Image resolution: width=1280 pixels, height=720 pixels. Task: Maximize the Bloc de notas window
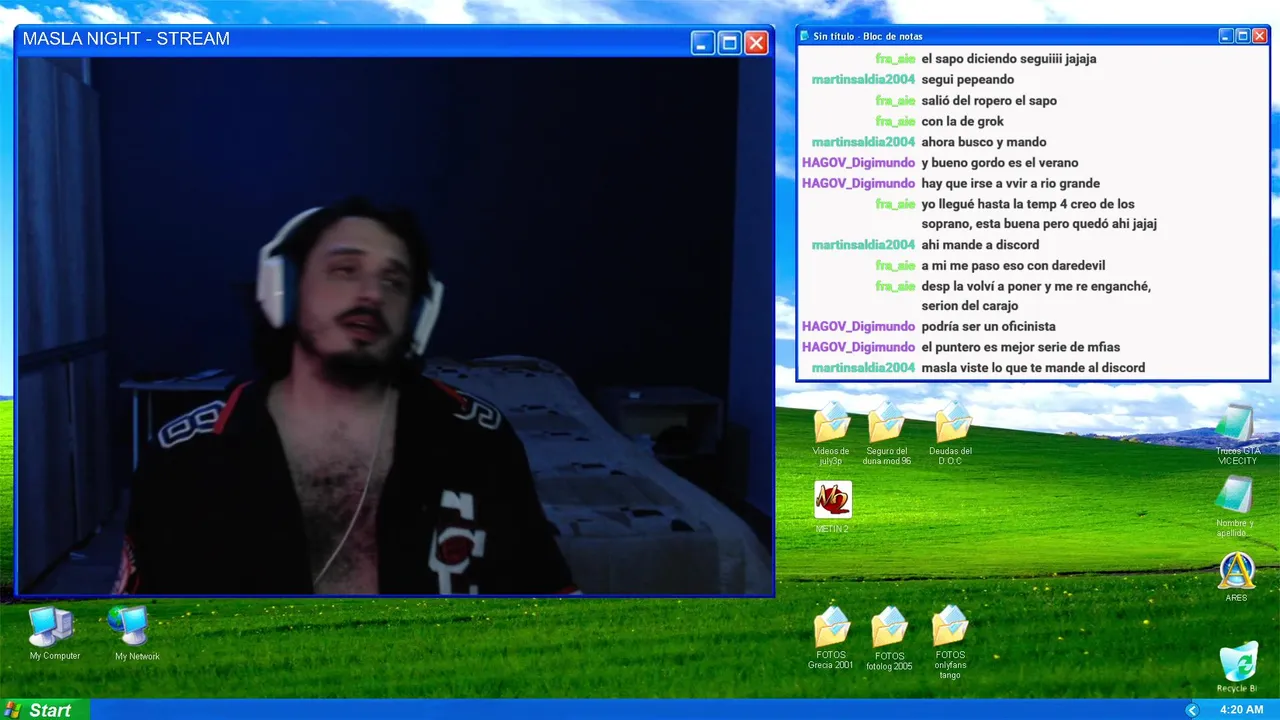[1243, 36]
